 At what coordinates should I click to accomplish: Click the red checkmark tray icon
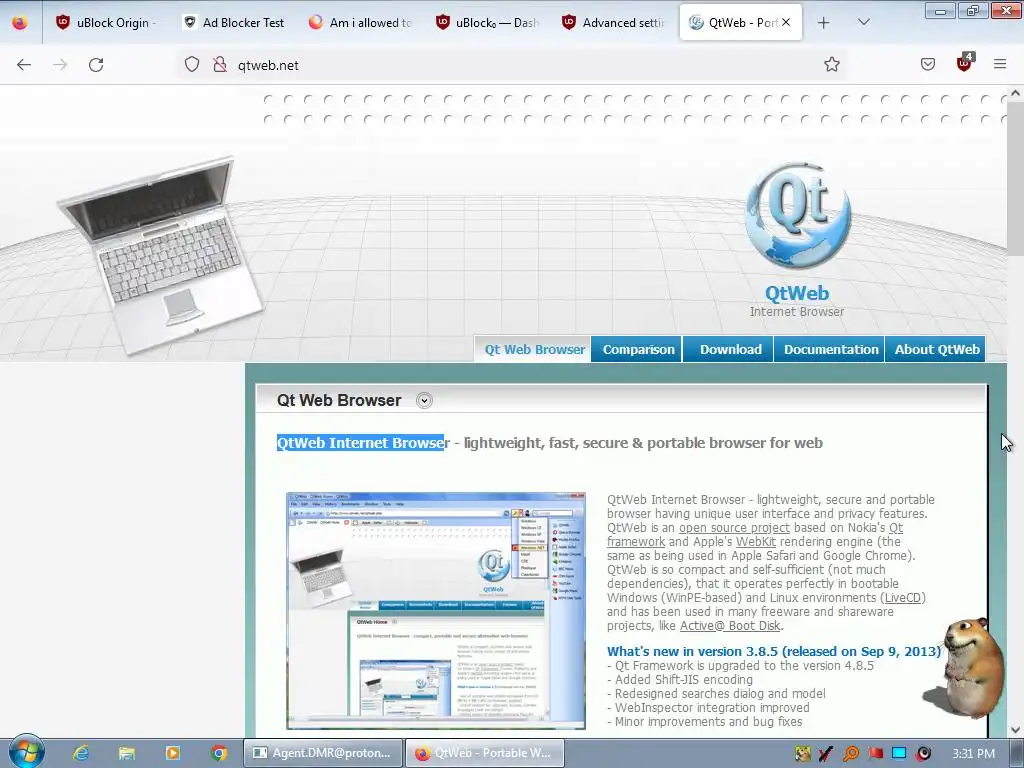(x=825, y=754)
